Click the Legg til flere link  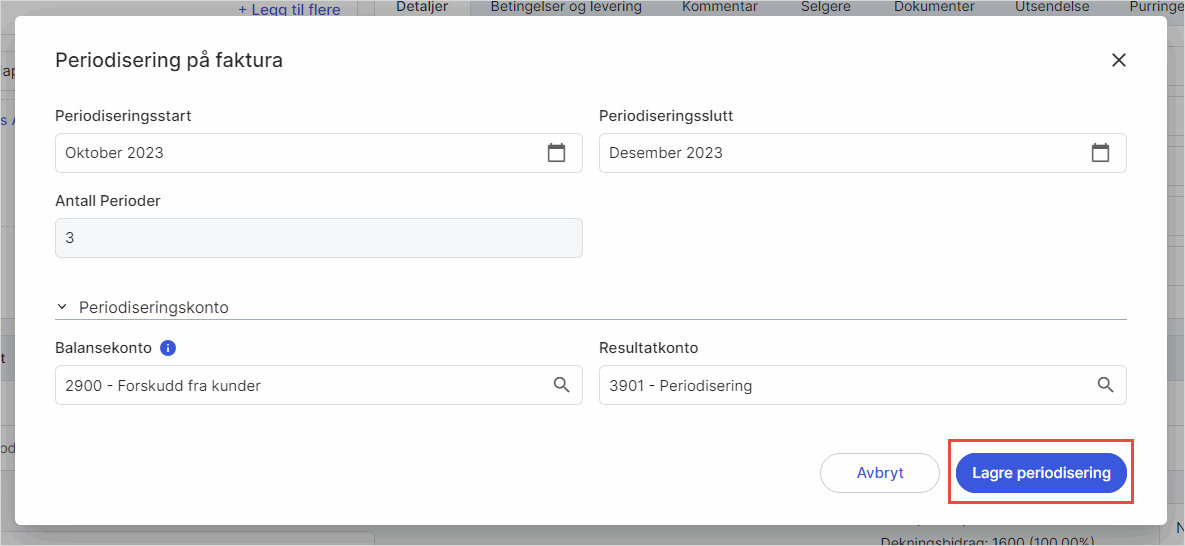[x=289, y=9]
